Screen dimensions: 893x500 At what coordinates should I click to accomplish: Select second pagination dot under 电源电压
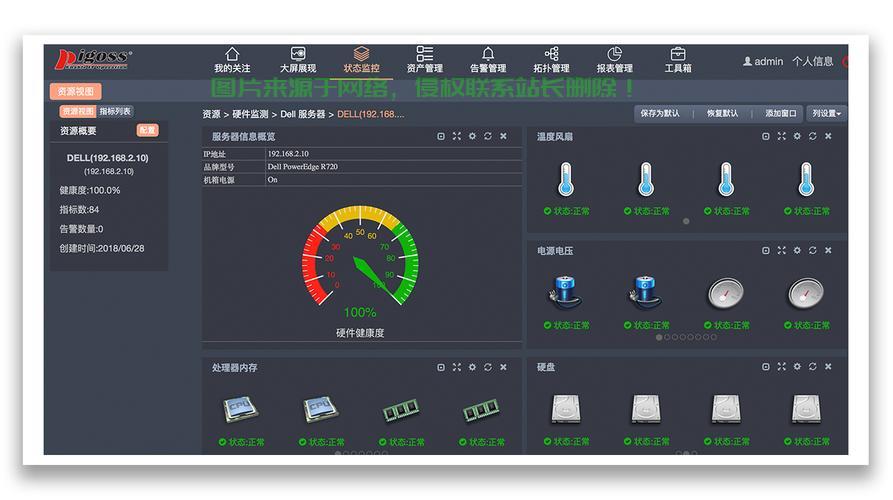[667, 337]
